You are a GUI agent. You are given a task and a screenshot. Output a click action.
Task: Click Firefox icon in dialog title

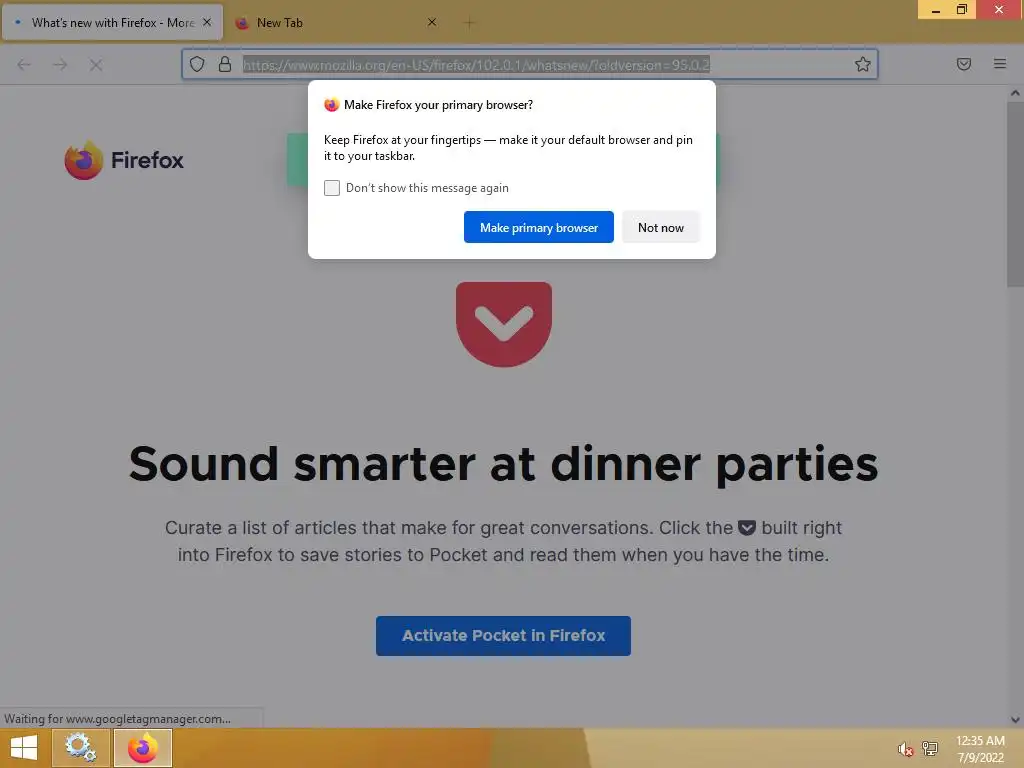coord(332,104)
